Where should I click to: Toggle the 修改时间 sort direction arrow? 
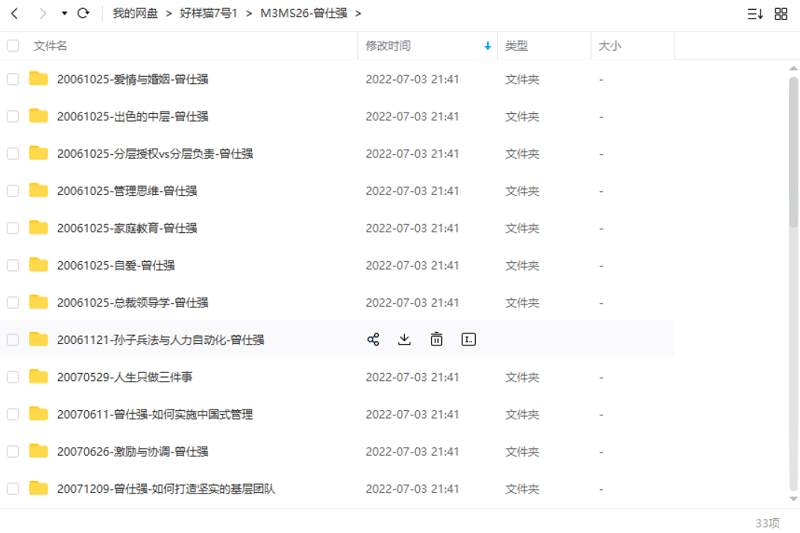coord(487,46)
